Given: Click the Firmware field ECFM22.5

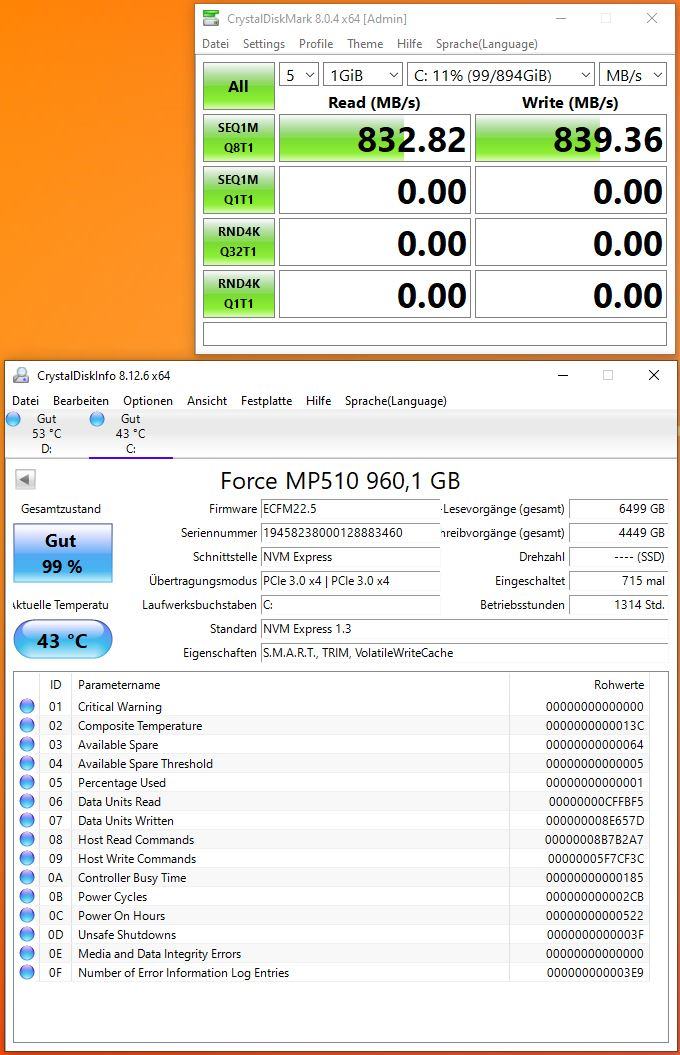Looking at the screenshot, I should 350,509.
